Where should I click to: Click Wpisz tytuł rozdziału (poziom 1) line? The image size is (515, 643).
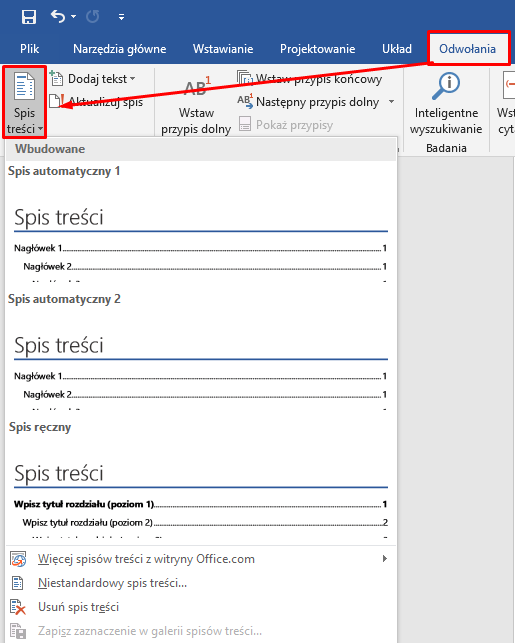point(201,504)
